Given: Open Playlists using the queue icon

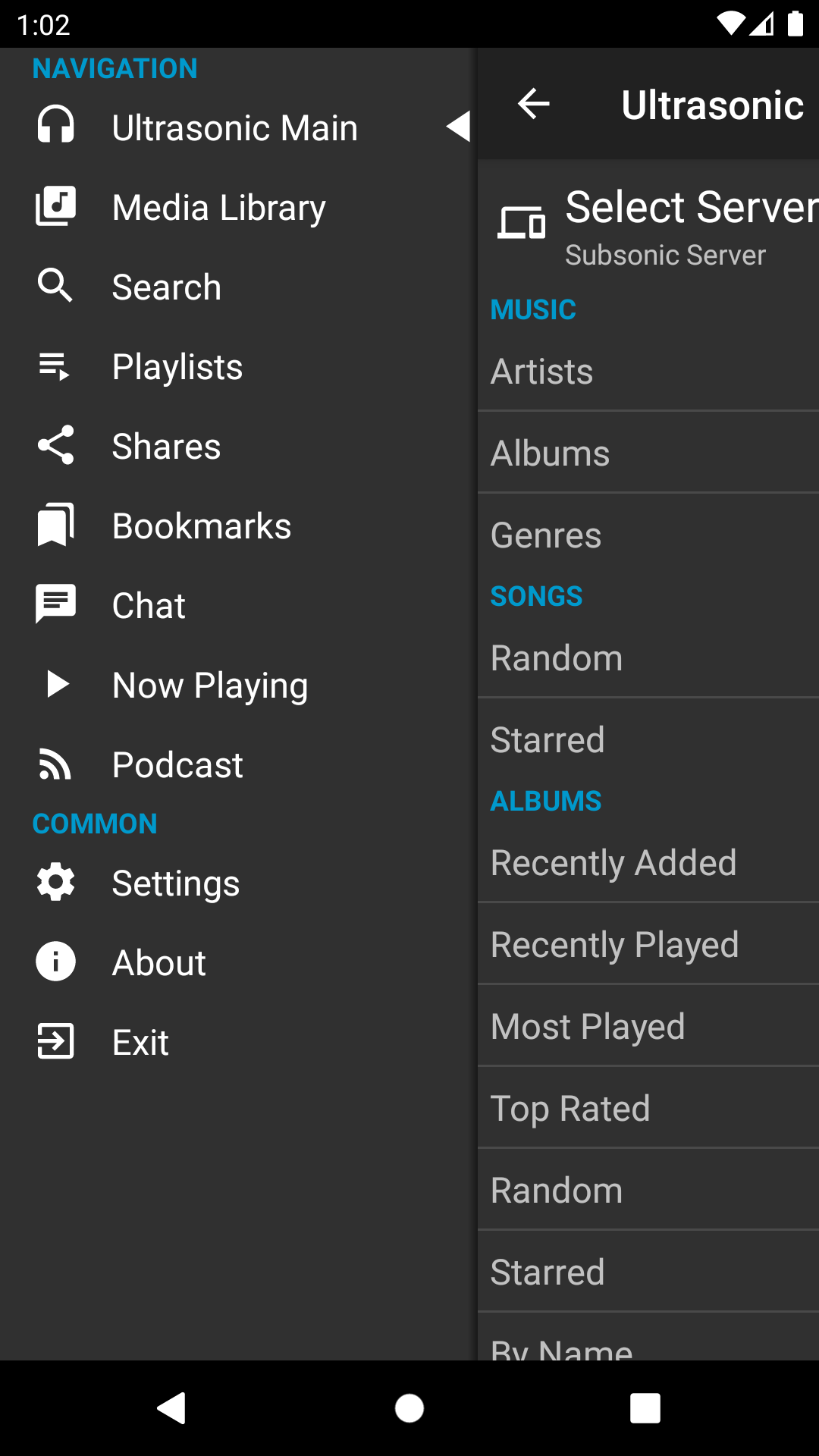Looking at the screenshot, I should pos(55,366).
